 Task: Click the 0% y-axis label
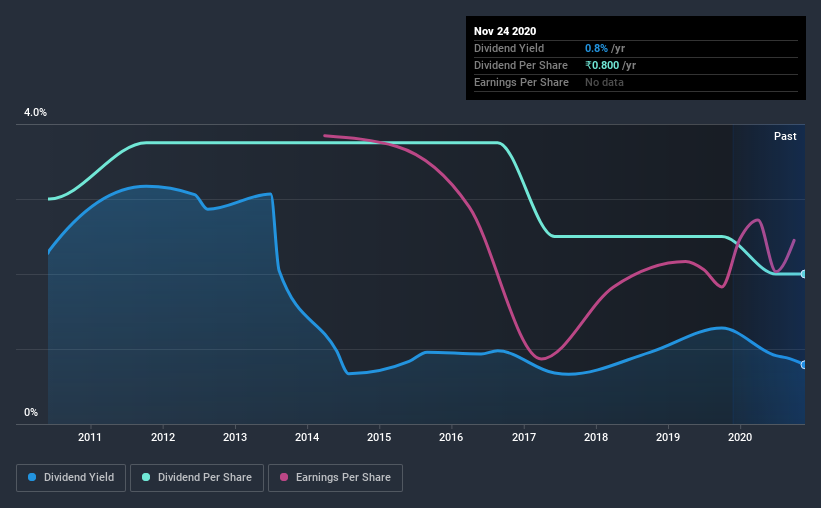[31, 413]
